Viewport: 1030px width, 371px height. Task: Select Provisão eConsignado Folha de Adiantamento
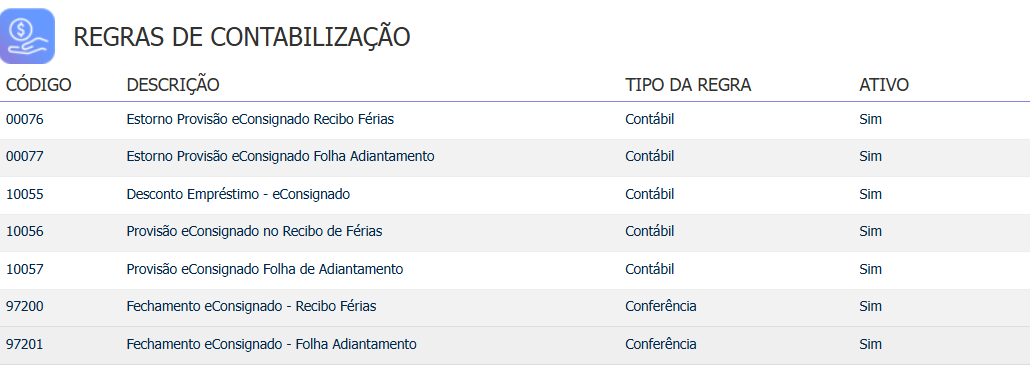coord(265,269)
